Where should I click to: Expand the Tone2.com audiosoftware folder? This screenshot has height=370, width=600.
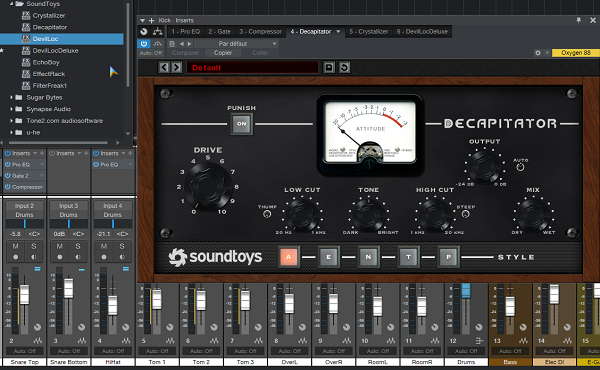click(11, 121)
